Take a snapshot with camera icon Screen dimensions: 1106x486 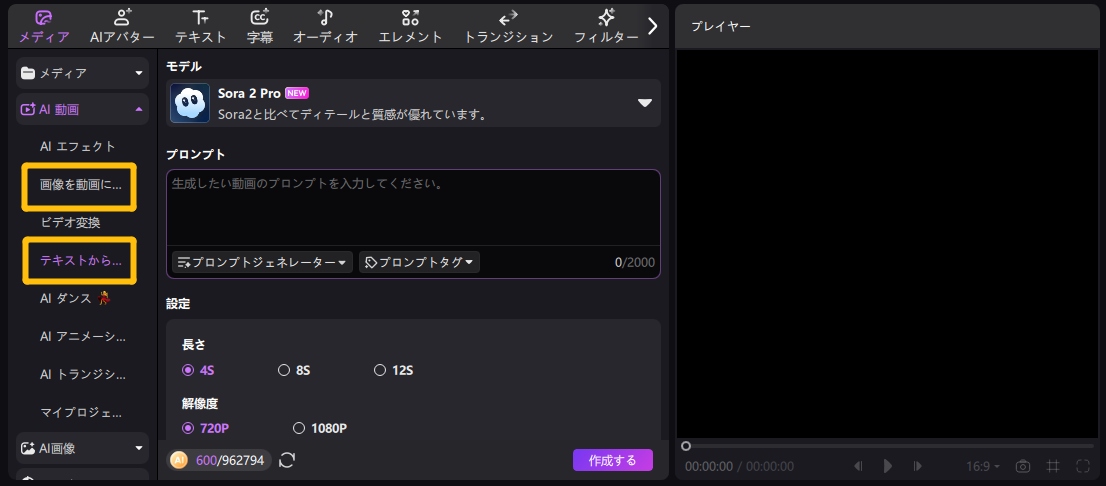point(1023,466)
